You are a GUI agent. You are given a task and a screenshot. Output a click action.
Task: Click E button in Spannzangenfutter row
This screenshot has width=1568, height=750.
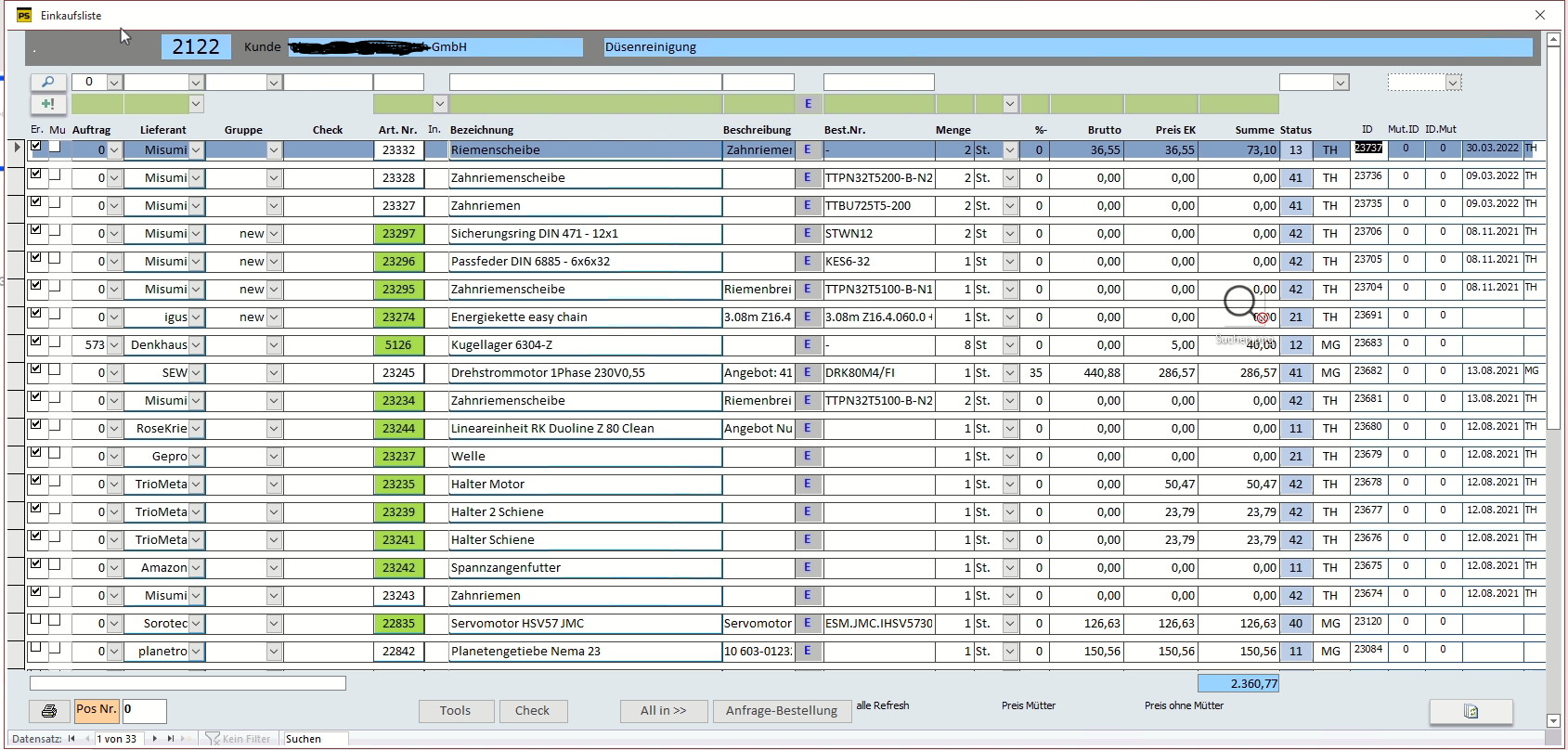[x=808, y=567]
